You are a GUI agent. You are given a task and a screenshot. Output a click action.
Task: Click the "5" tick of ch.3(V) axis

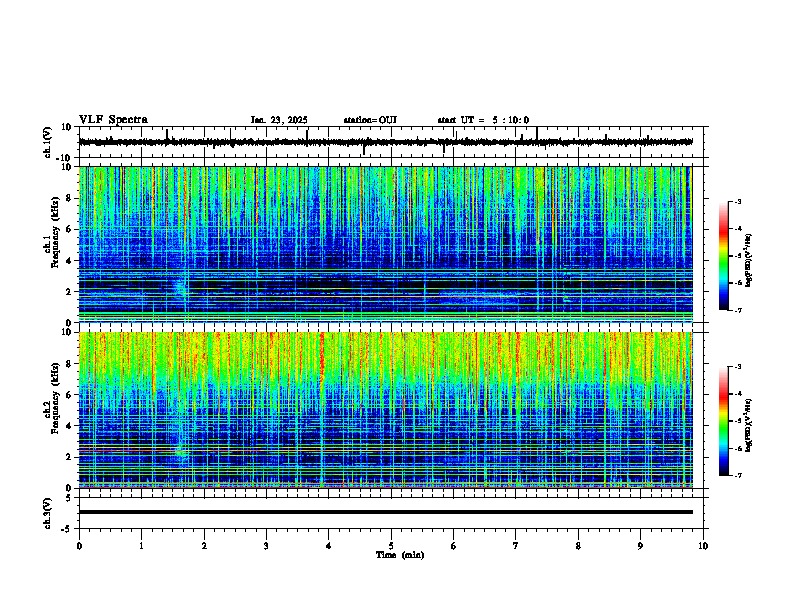[x=69, y=497]
